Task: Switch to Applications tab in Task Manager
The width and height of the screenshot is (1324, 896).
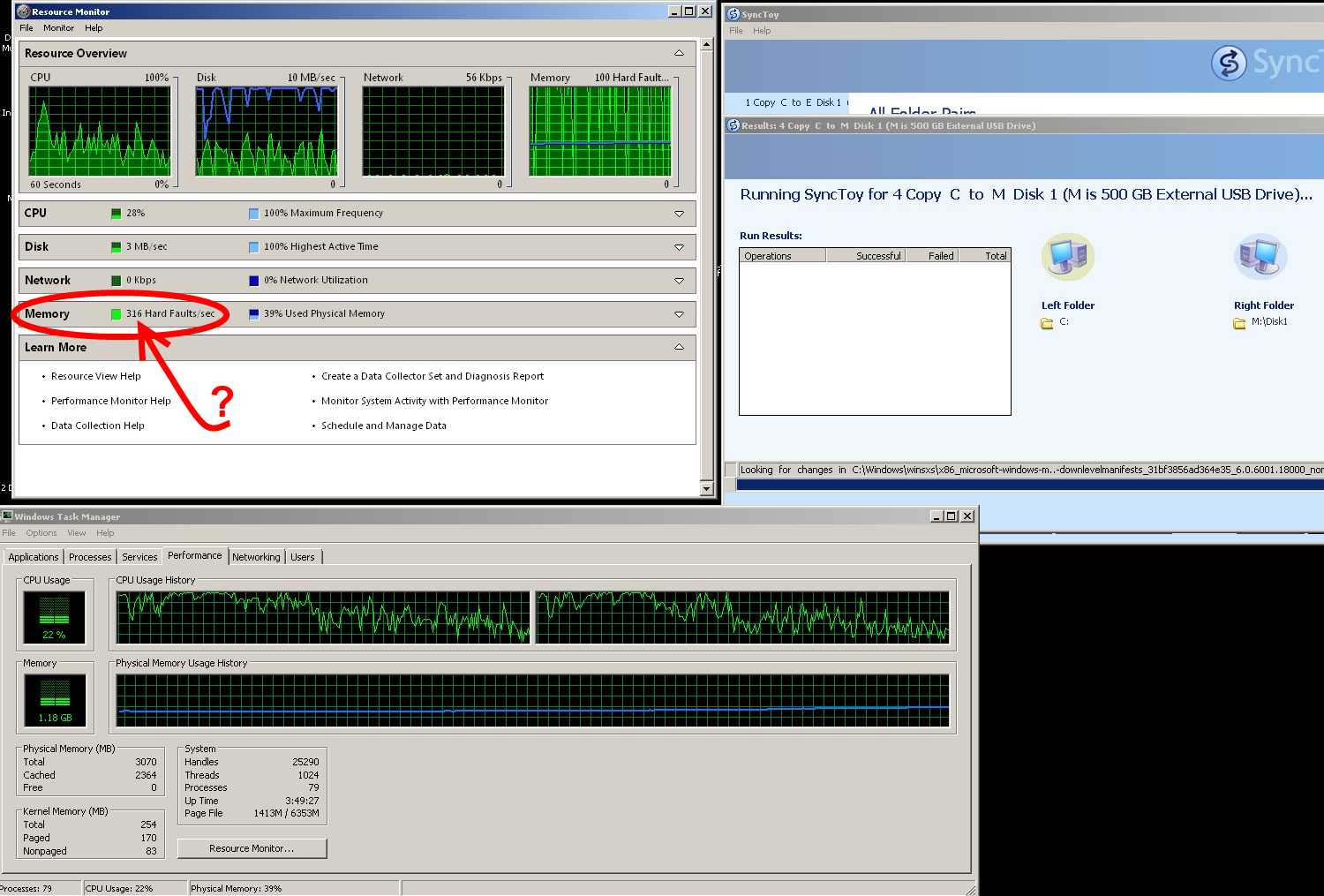Action: point(34,557)
